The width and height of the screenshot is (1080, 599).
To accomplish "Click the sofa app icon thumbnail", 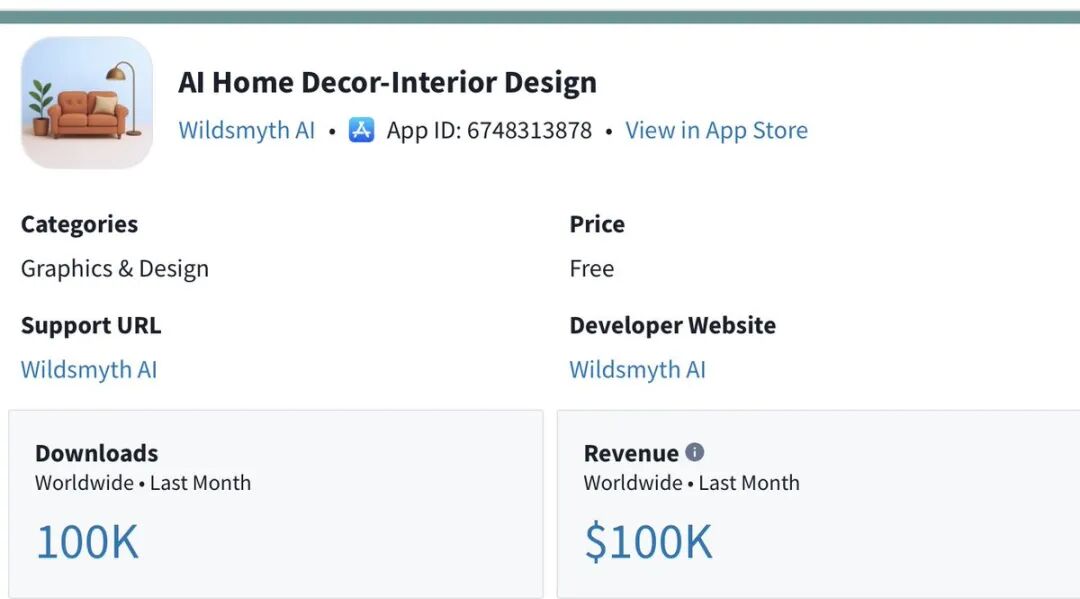I will 86,103.
